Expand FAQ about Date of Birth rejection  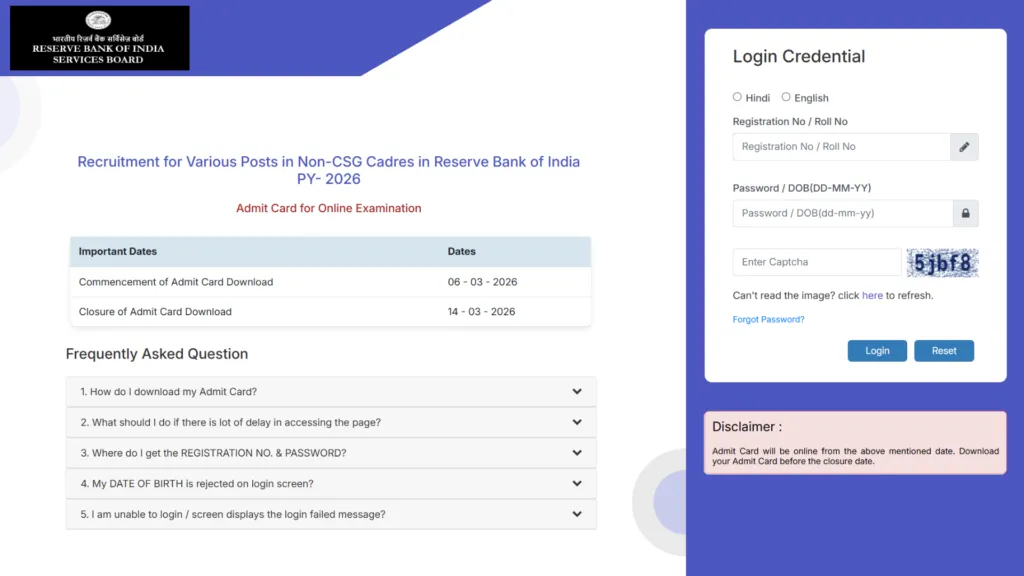click(x=330, y=483)
